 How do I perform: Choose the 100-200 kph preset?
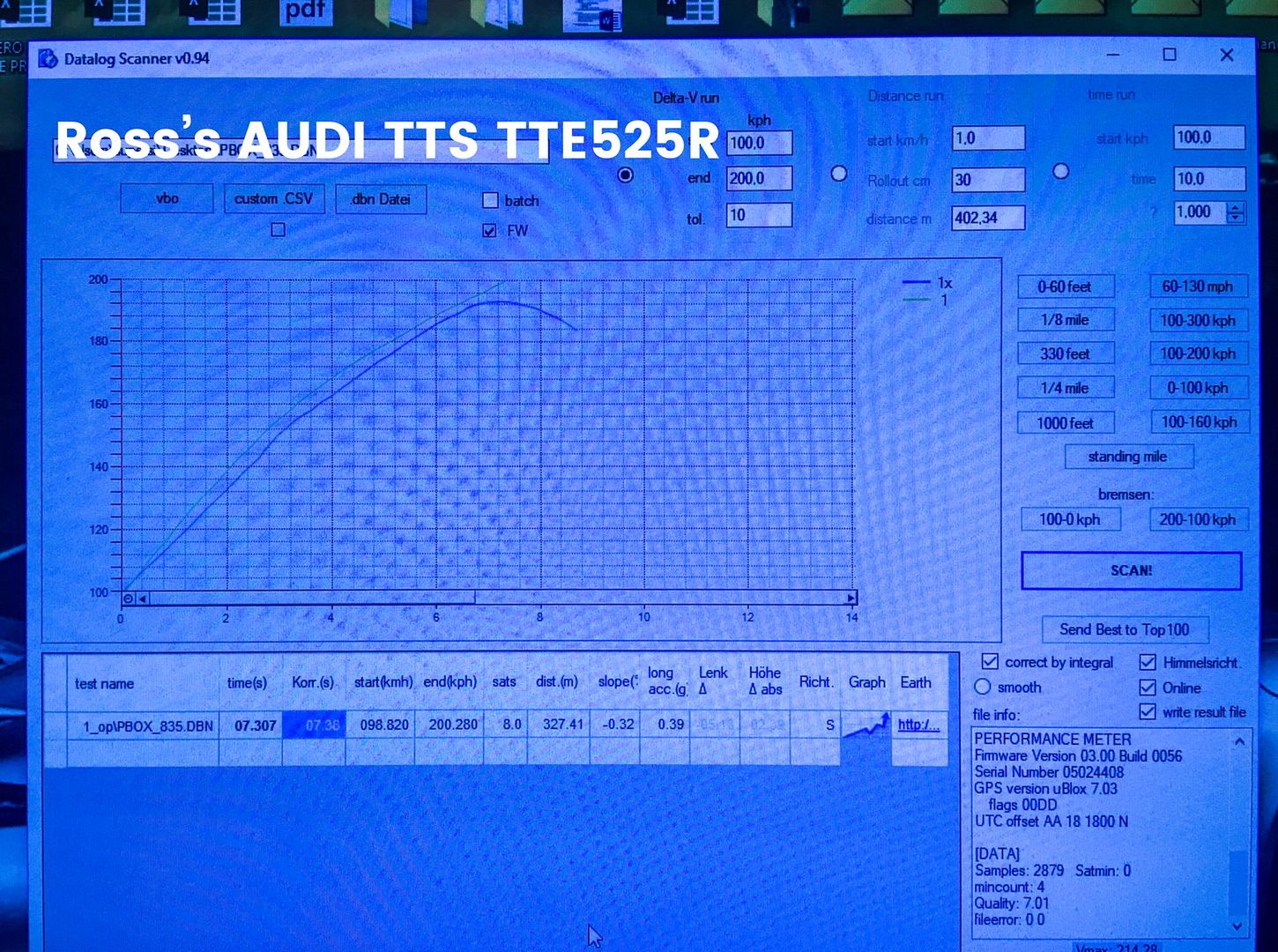[x=1197, y=353]
